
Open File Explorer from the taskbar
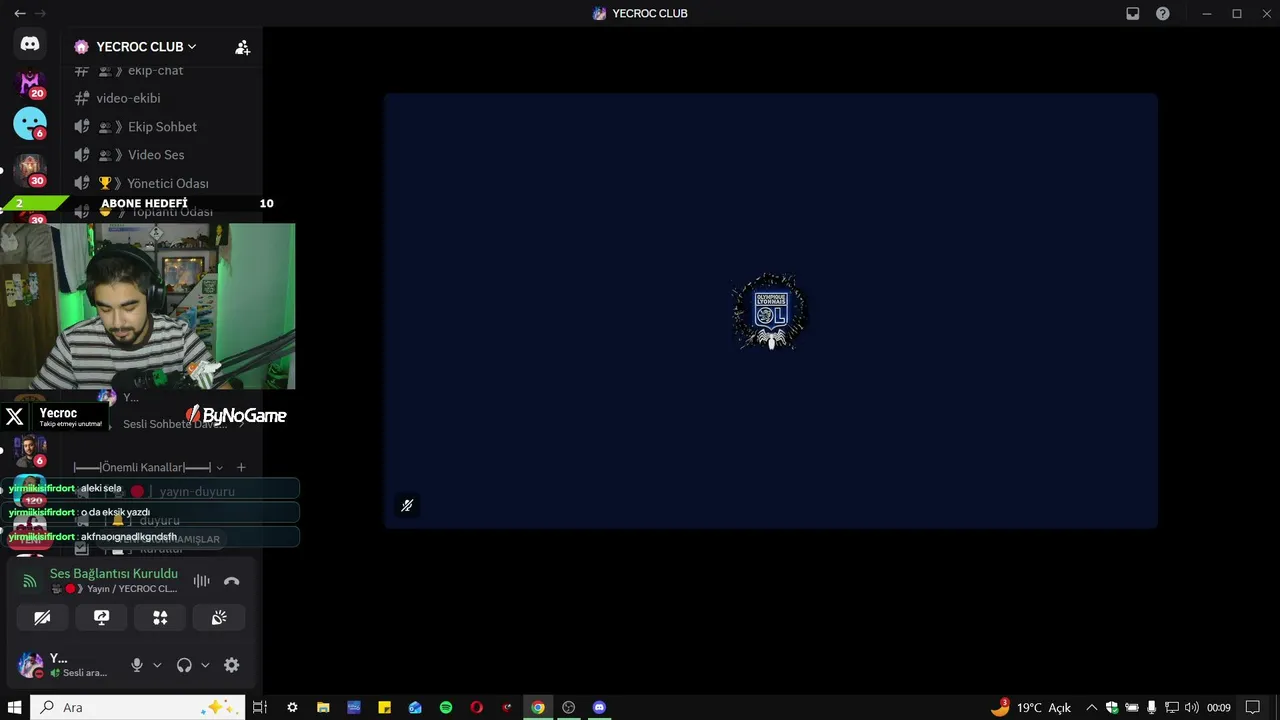click(323, 707)
